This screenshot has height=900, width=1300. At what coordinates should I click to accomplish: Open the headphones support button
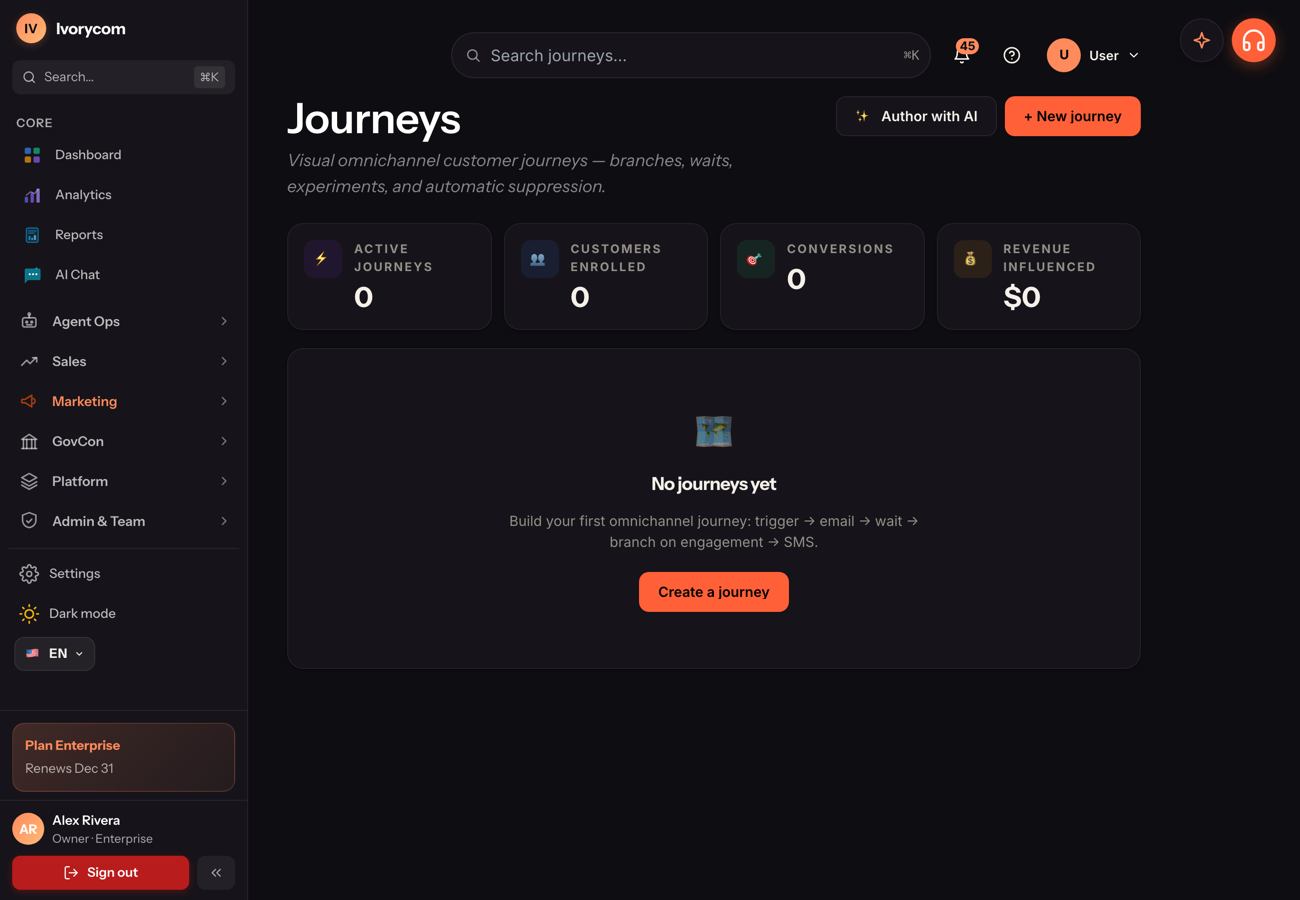pos(1254,41)
